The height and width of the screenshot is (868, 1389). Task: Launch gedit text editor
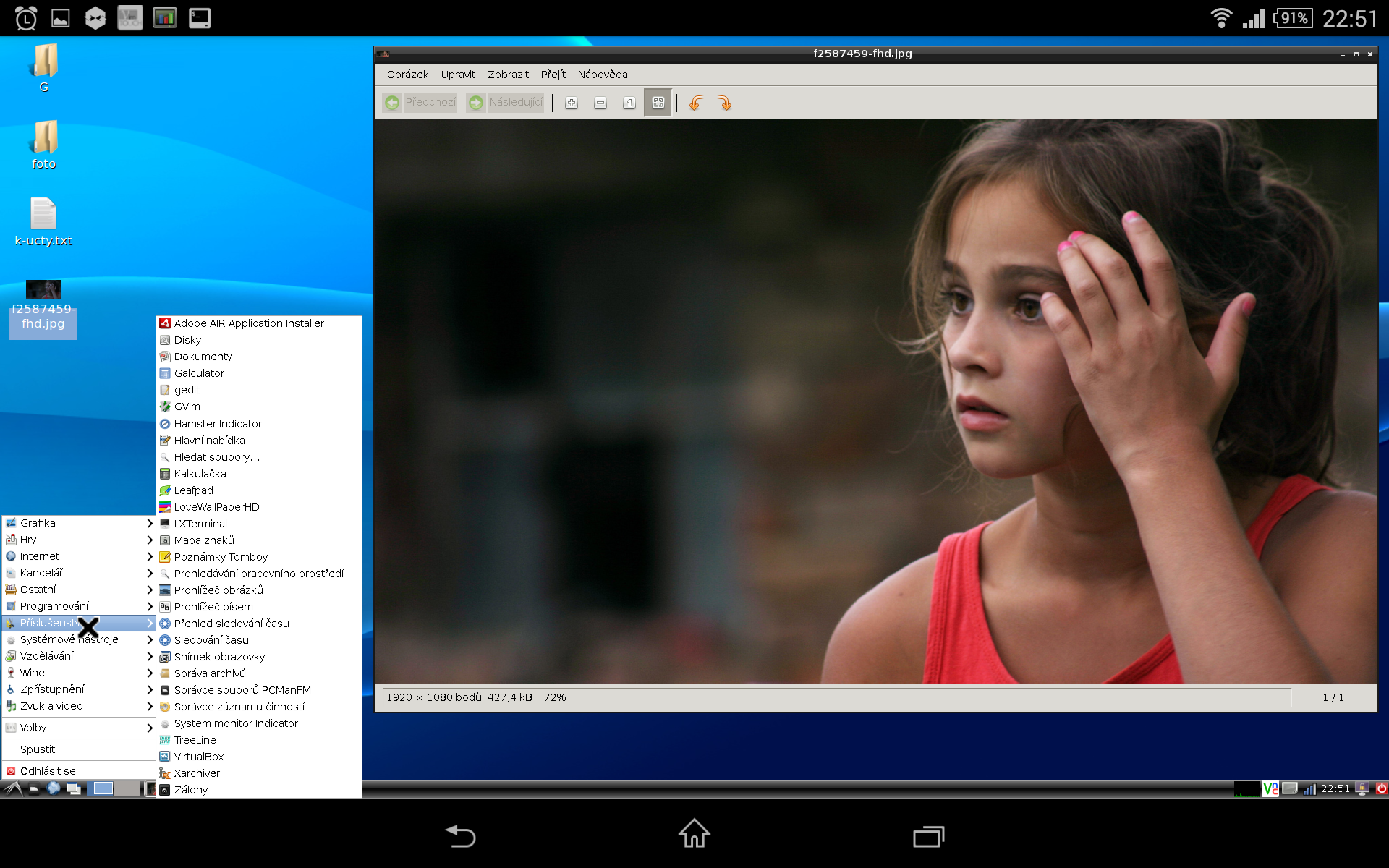(259, 390)
